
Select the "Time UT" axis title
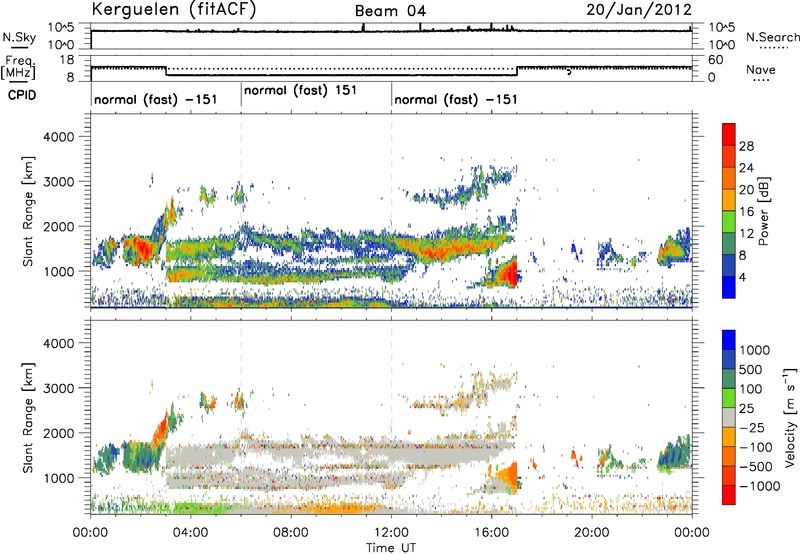click(391, 548)
